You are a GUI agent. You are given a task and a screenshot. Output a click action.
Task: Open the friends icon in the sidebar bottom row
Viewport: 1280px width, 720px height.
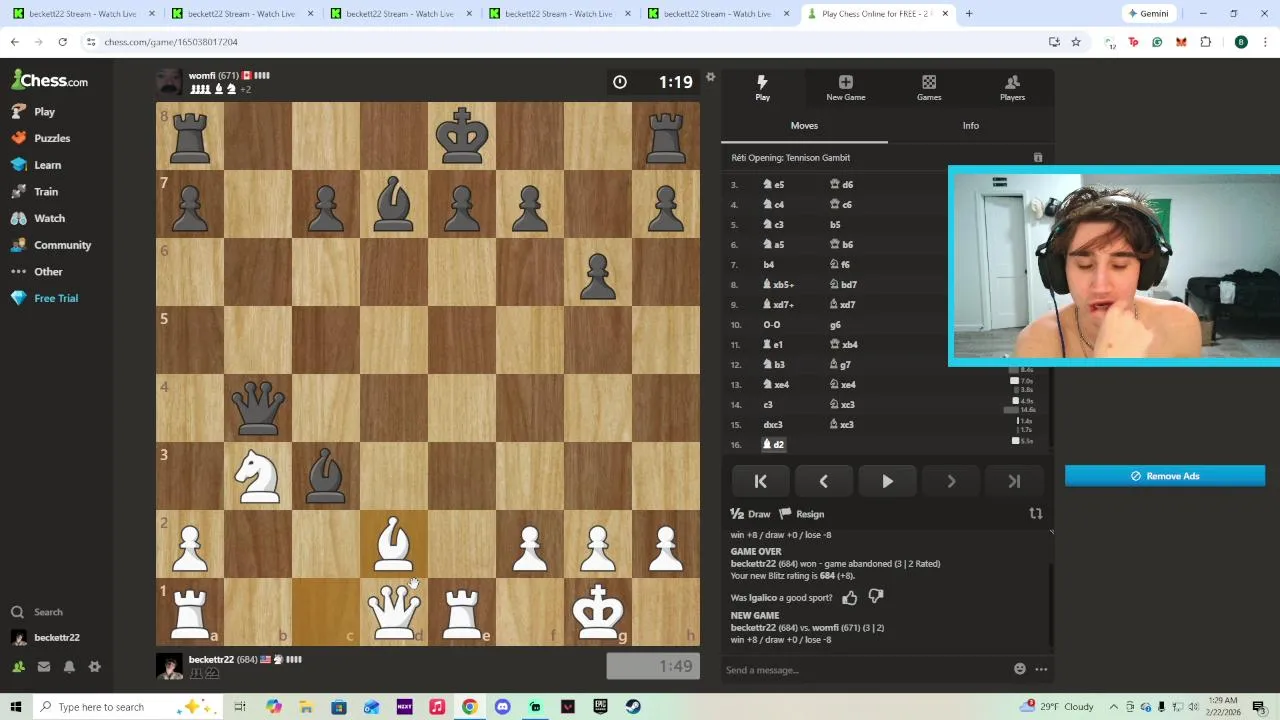coord(18,667)
